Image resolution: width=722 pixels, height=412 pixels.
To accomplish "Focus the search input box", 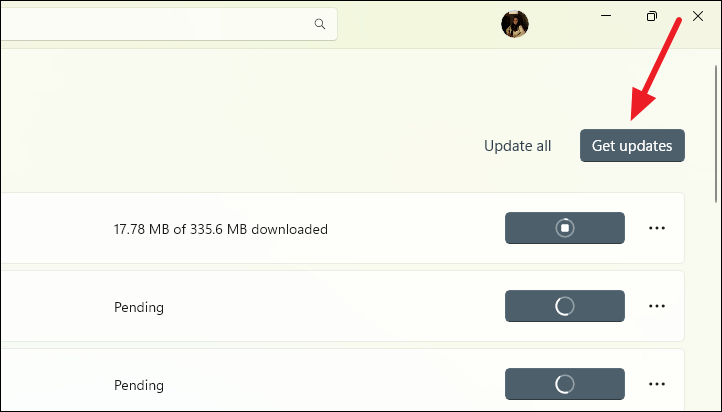I will [x=168, y=23].
